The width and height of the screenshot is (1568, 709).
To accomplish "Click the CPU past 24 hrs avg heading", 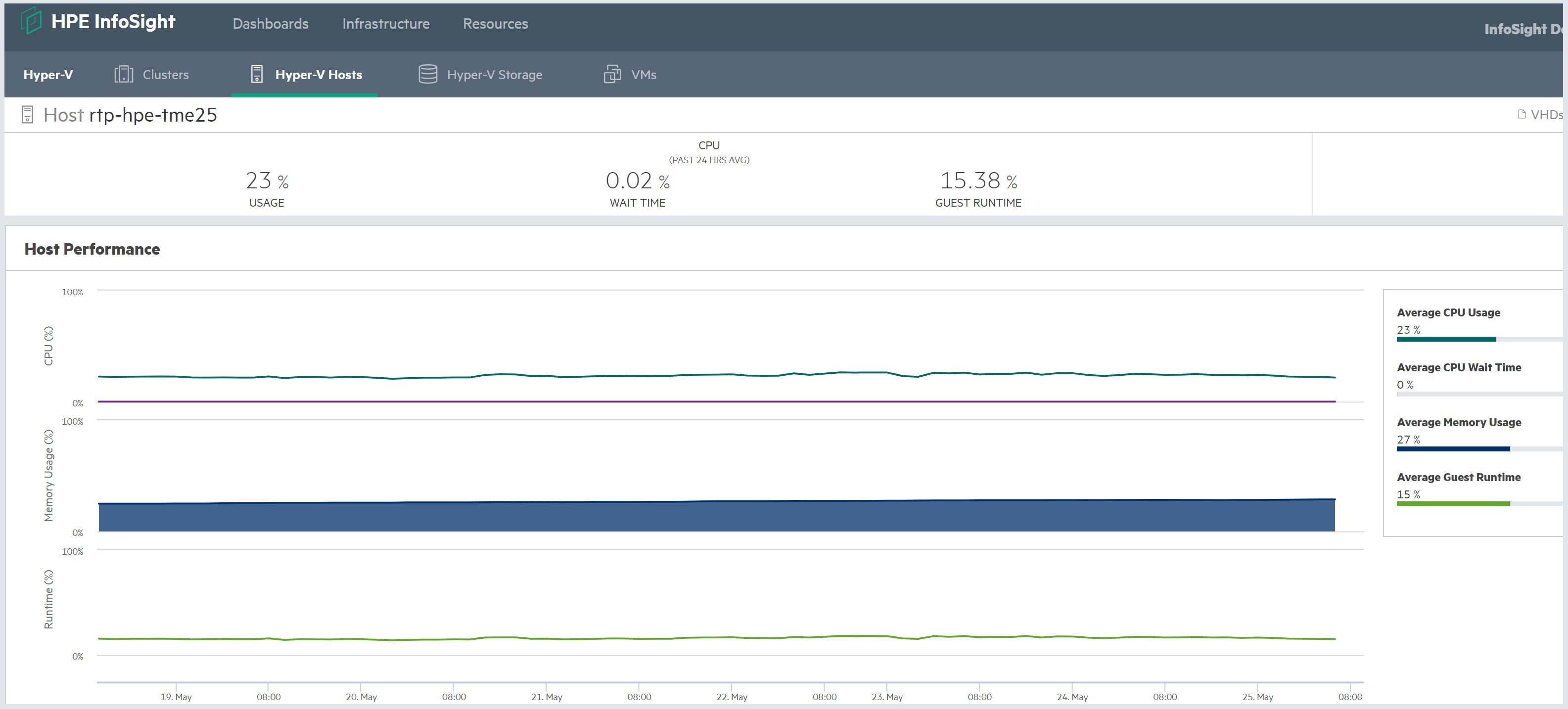I will pyautogui.click(x=709, y=152).
